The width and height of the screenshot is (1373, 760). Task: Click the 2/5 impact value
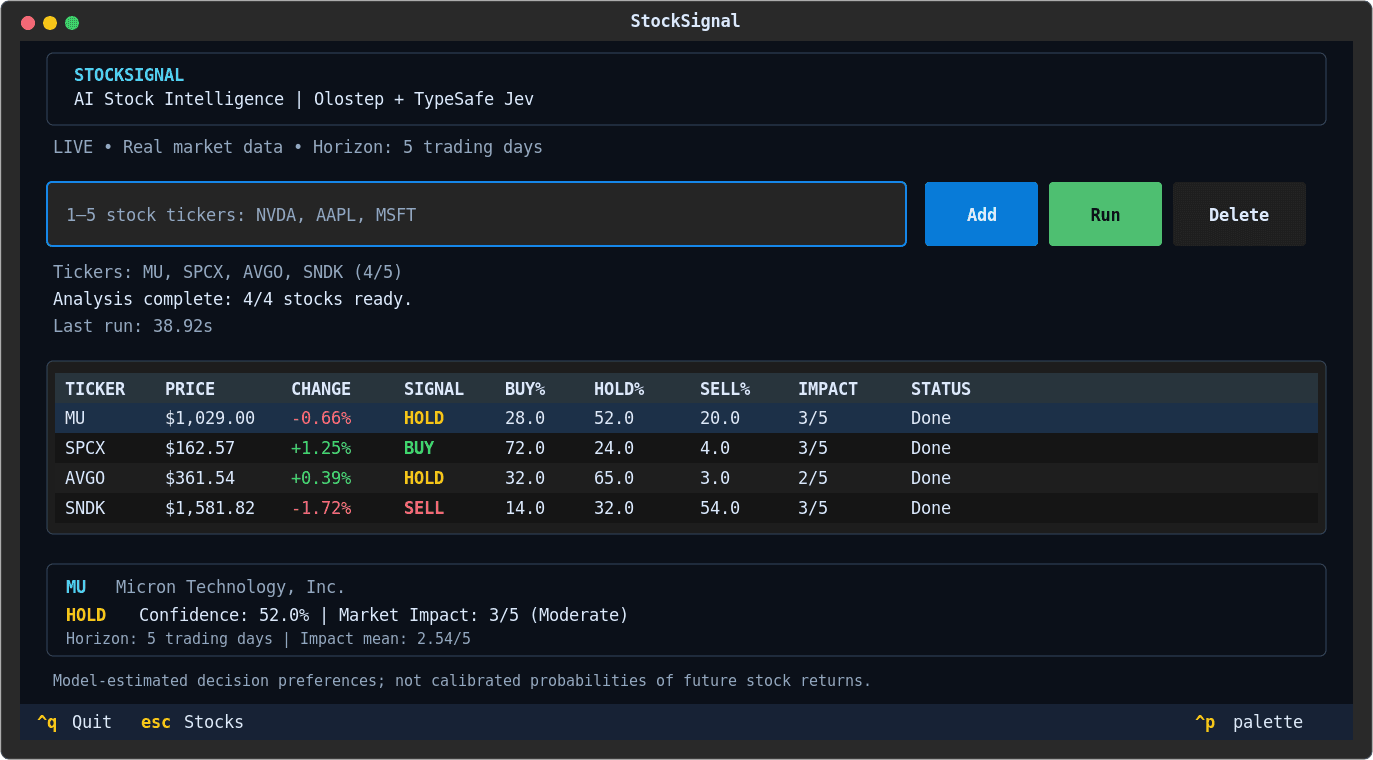(x=813, y=478)
